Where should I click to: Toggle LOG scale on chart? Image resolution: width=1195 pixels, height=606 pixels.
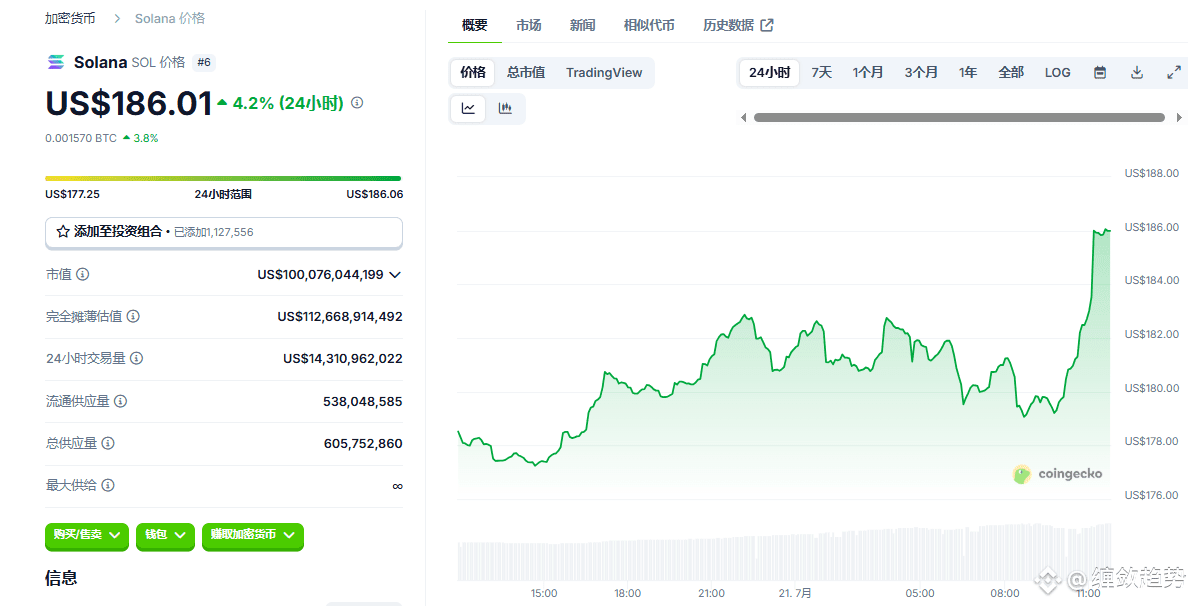click(1057, 72)
